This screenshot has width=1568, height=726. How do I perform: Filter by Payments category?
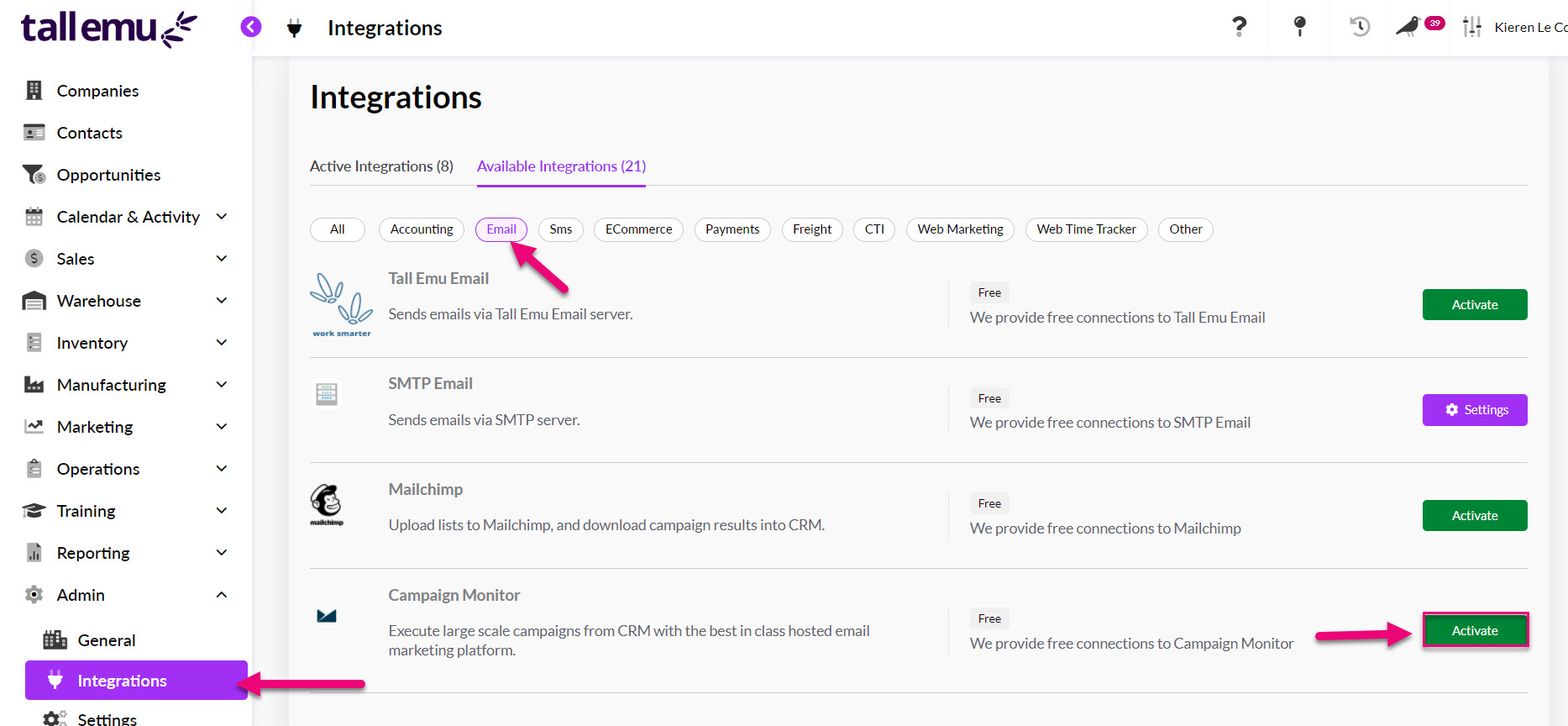pyautogui.click(x=732, y=229)
